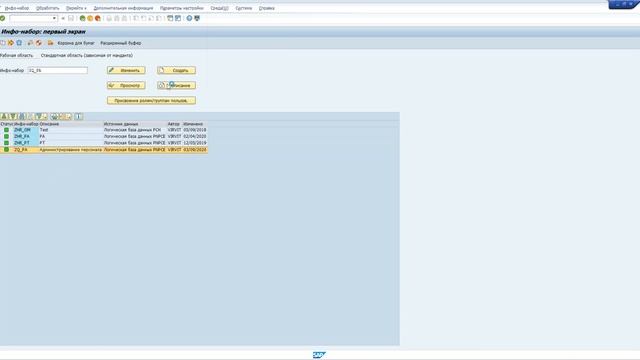This screenshot has height=360, width=640.
Task: Click the Print icon in the list toolbar
Action: 54,117
